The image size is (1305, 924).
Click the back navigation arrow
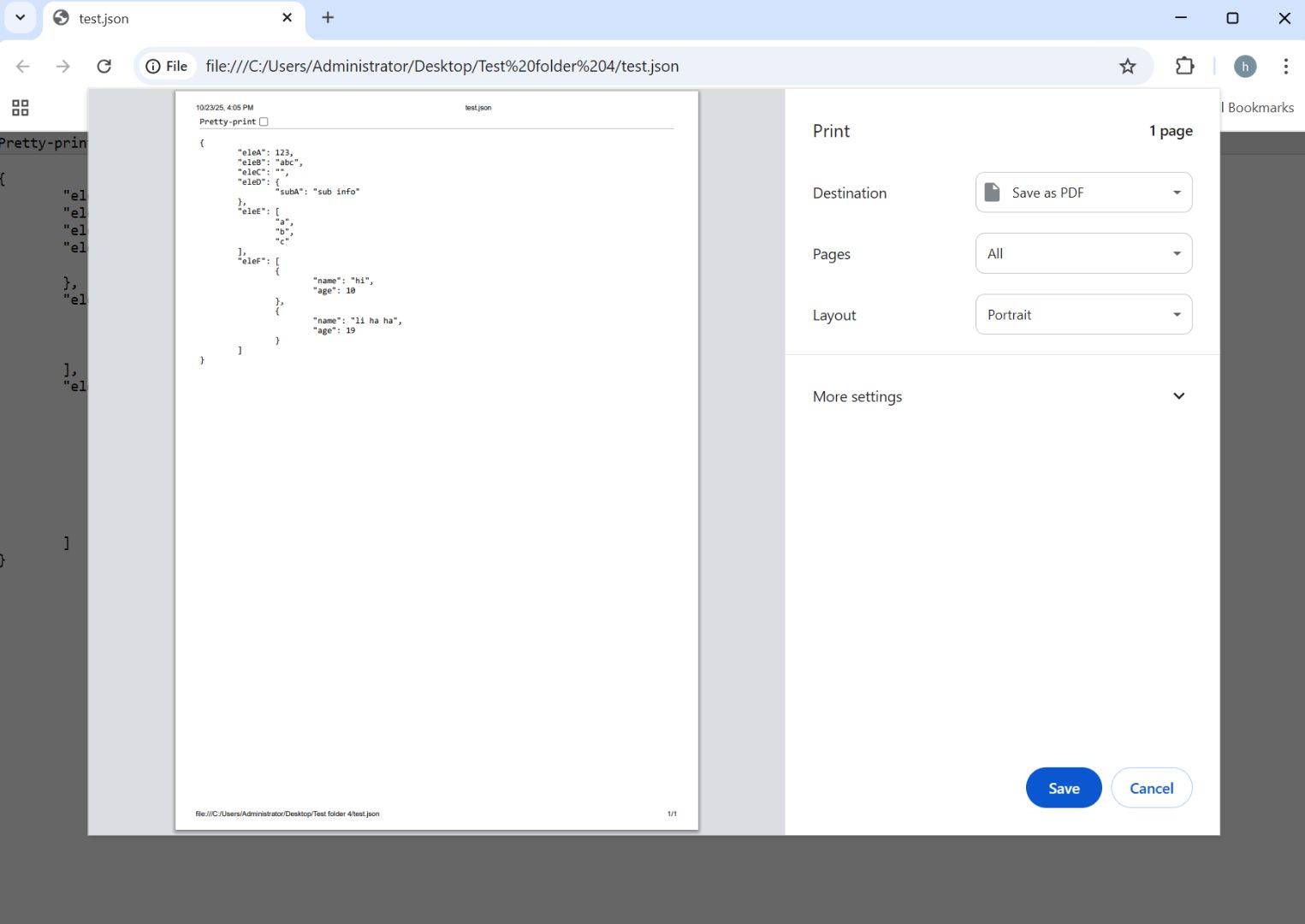[23, 66]
